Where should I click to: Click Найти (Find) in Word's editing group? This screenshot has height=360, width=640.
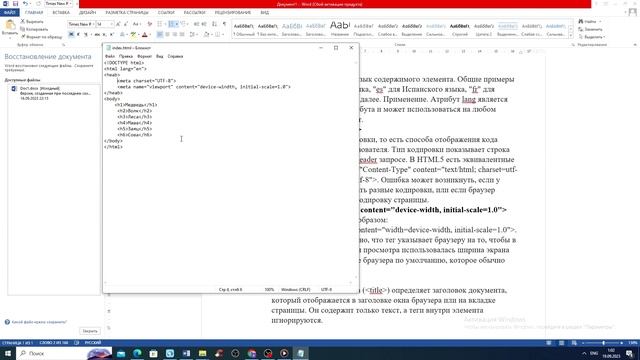(x=590, y=21)
